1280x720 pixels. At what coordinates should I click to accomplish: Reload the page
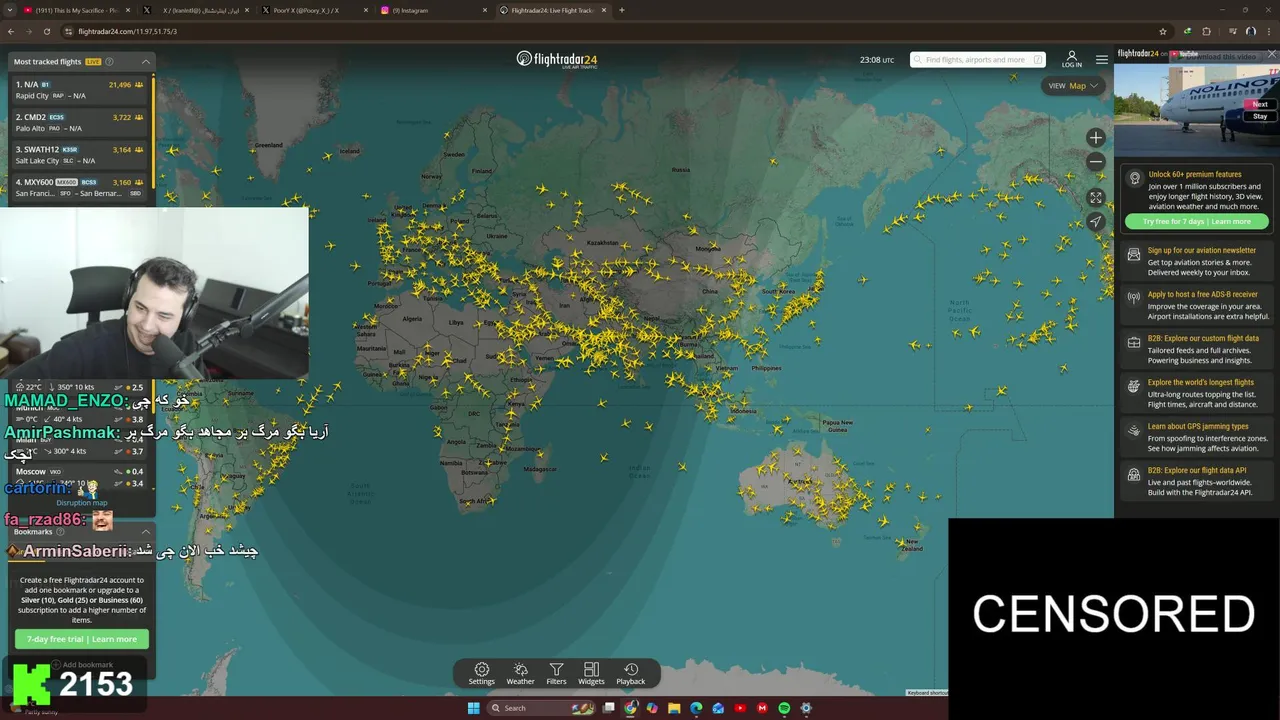point(46,31)
